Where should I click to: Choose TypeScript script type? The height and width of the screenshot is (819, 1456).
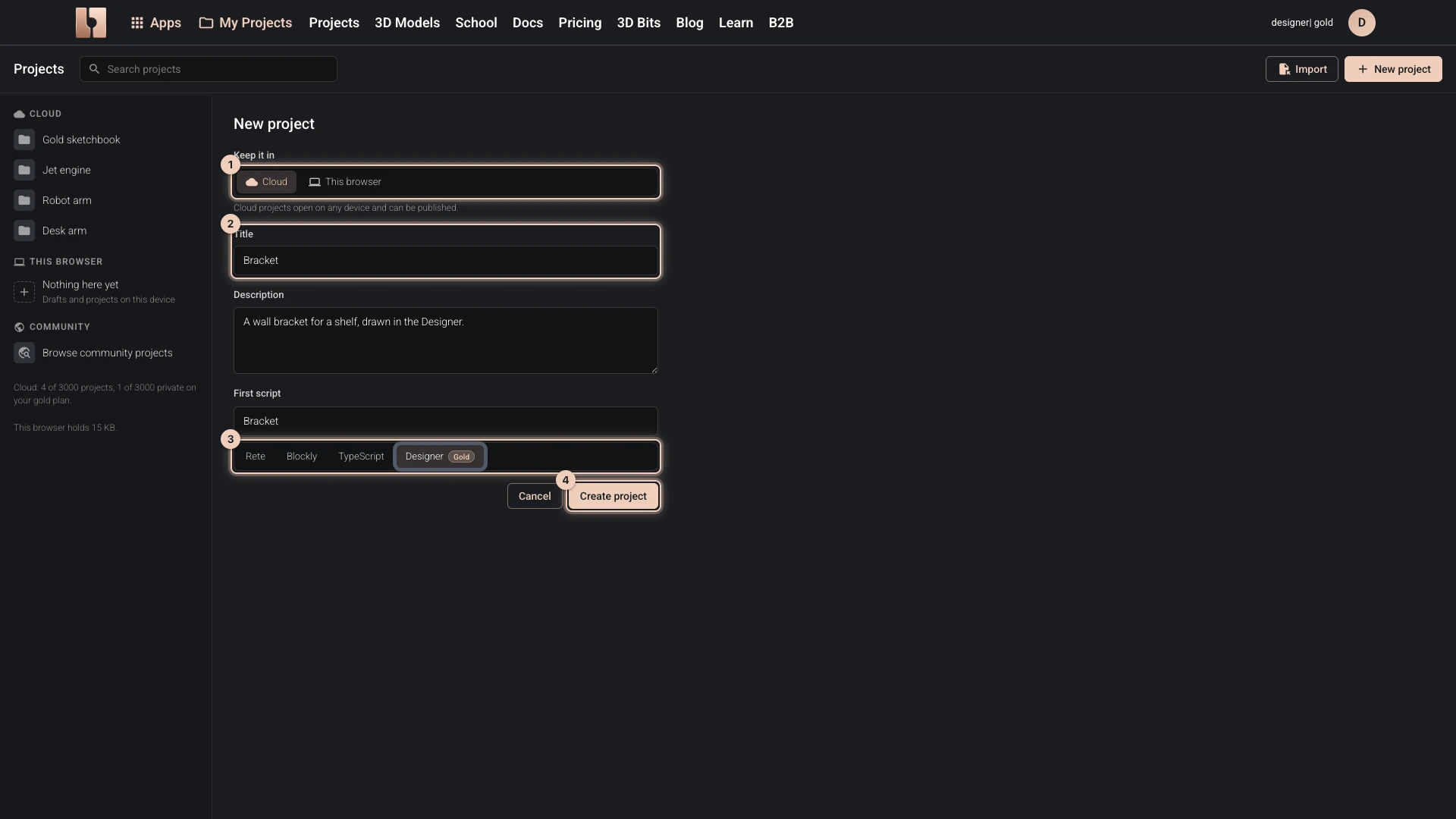click(x=361, y=457)
